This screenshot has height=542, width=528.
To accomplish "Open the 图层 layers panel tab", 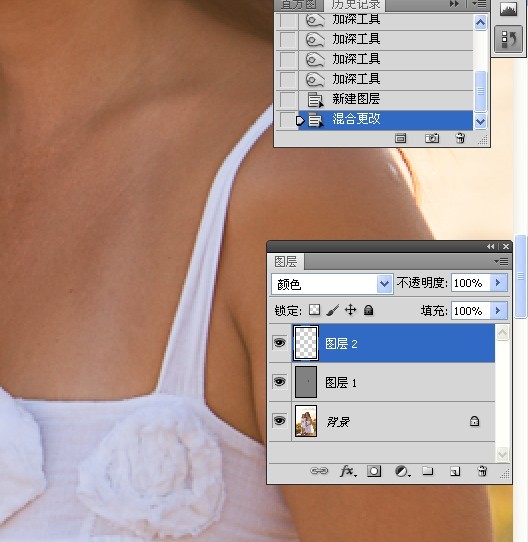I will 285,262.
